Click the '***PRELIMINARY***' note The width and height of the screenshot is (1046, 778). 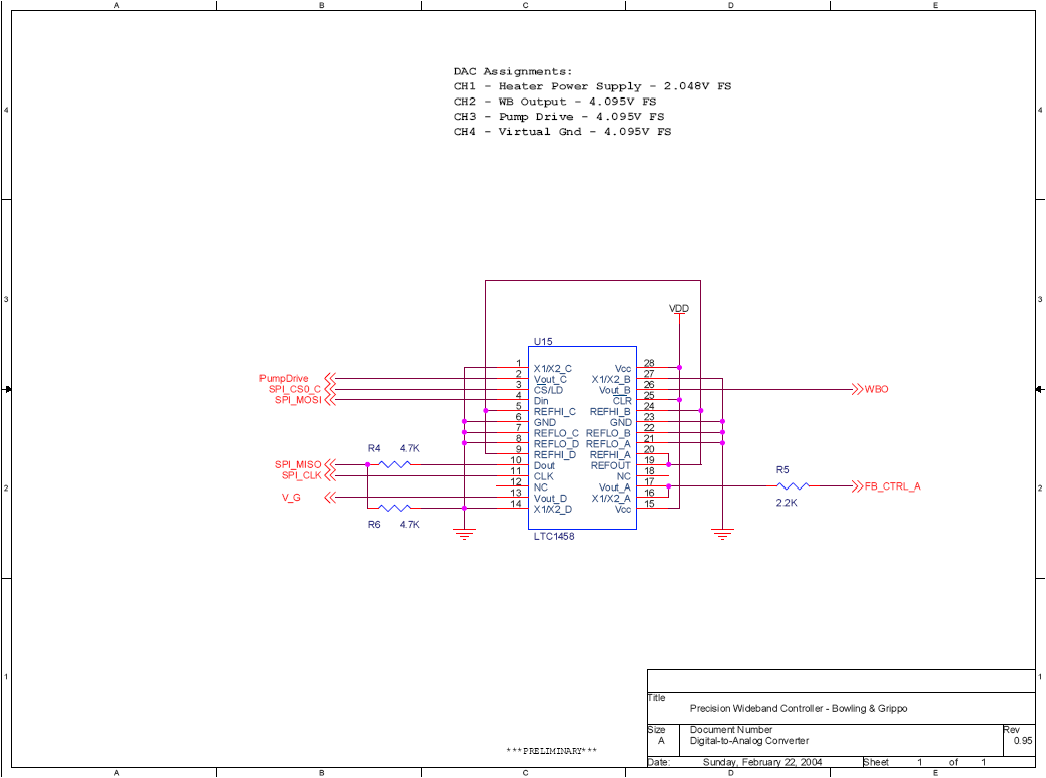(552, 751)
